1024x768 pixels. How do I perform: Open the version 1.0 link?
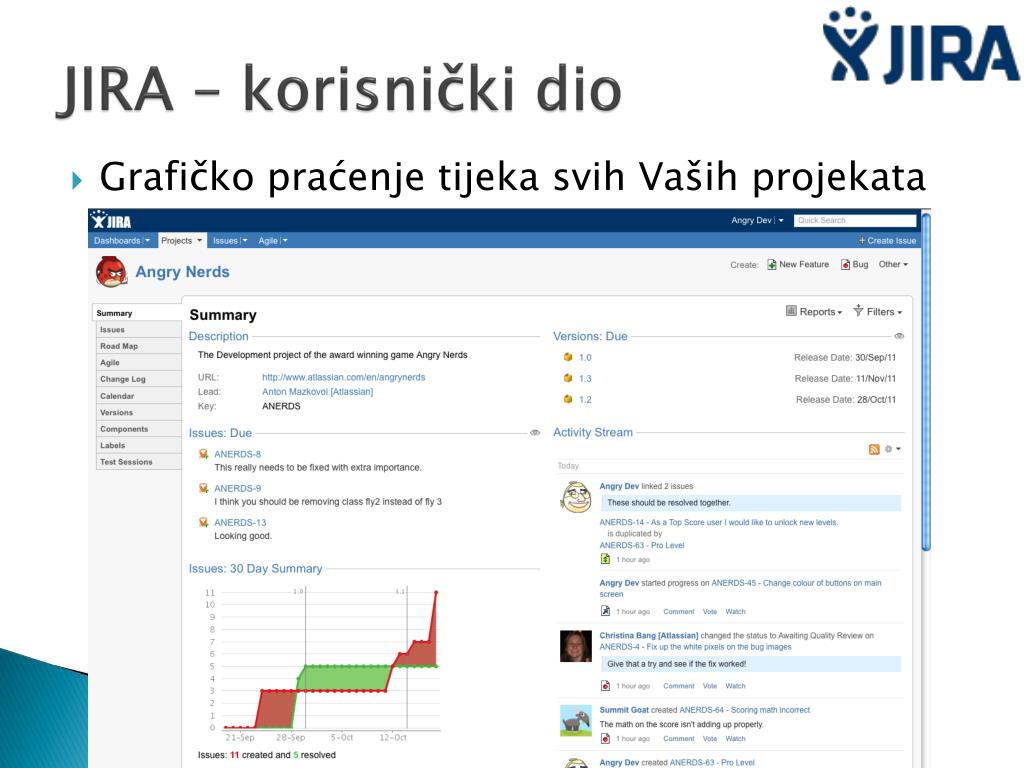click(585, 358)
